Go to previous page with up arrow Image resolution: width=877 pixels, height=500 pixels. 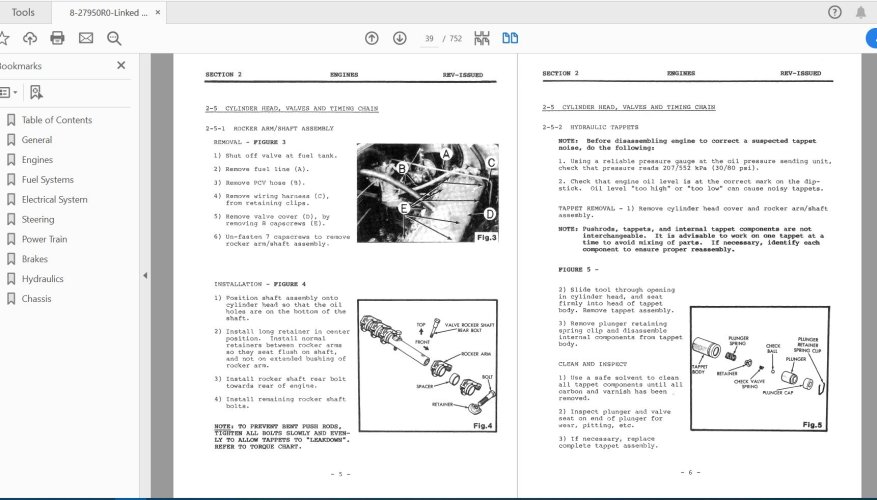tap(371, 38)
